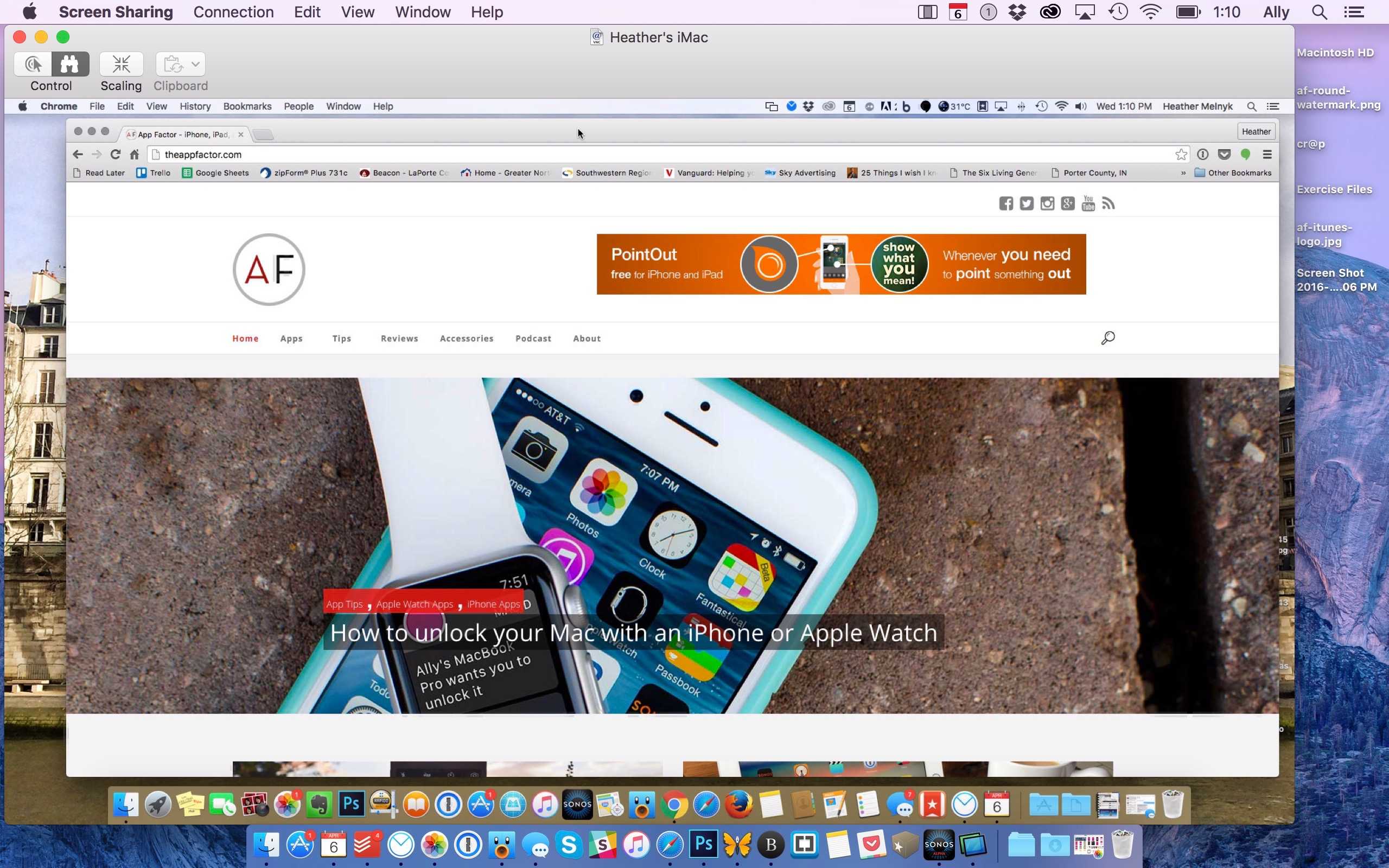Open Other Bookmarks folder
This screenshot has width=1389, height=868.
click(x=1233, y=173)
